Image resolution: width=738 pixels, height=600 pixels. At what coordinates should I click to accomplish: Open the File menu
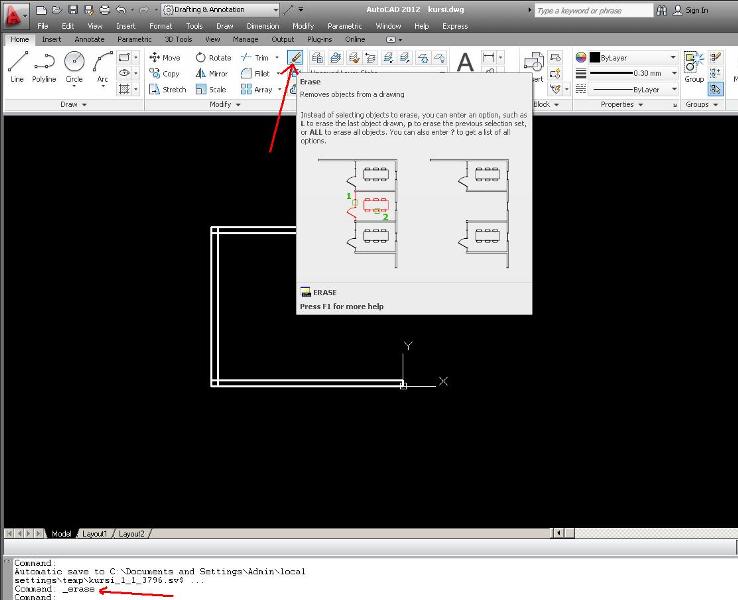tap(43, 26)
